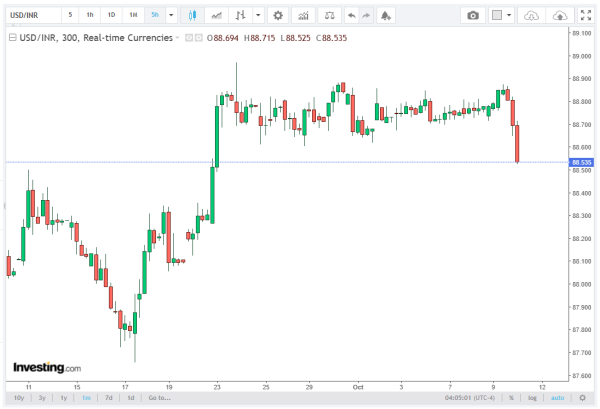Screen dimensions: 600x409
Task: Expand the bar style dropdown arrow
Action: point(259,16)
